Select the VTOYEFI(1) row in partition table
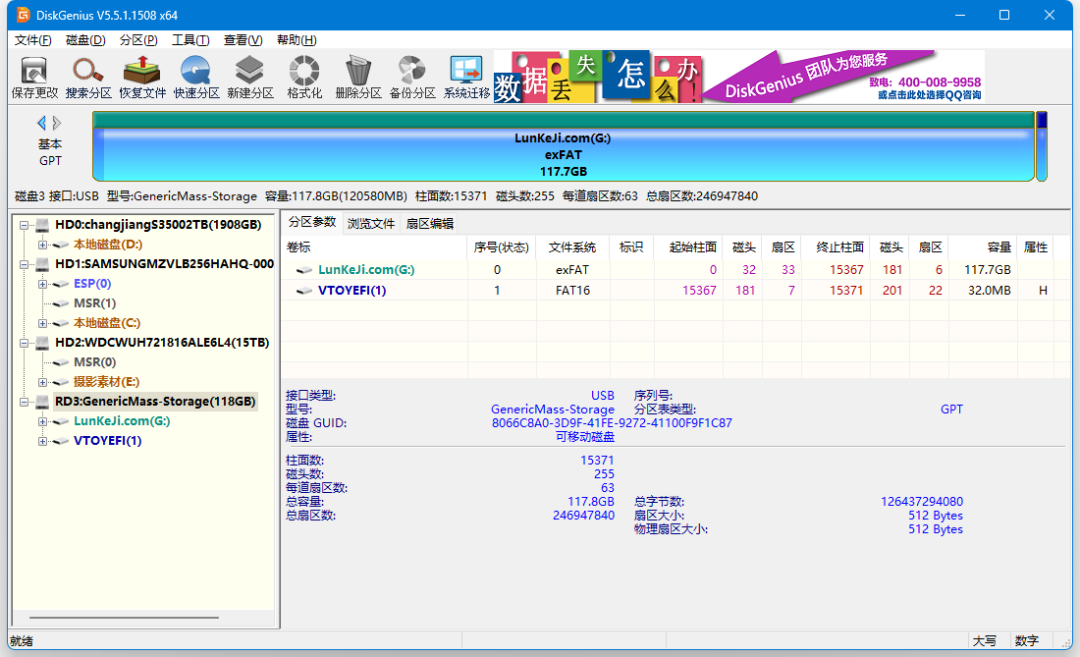The height and width of the screenshot is (657, 1080). 351,290
